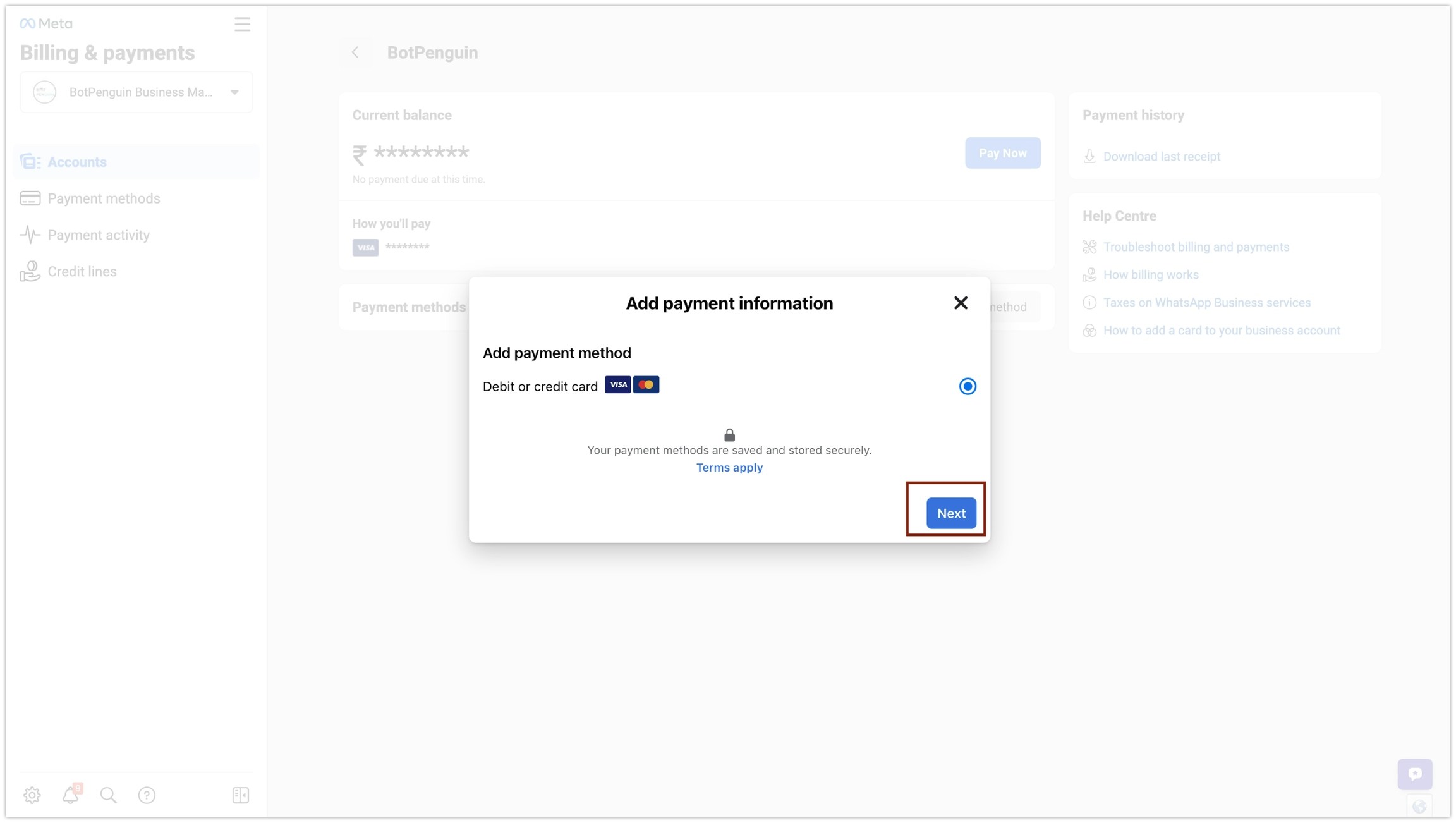This screenshot has height=823, width=1456.
Task: Select Debit or credit card radio button
Action: pos(967,386)
